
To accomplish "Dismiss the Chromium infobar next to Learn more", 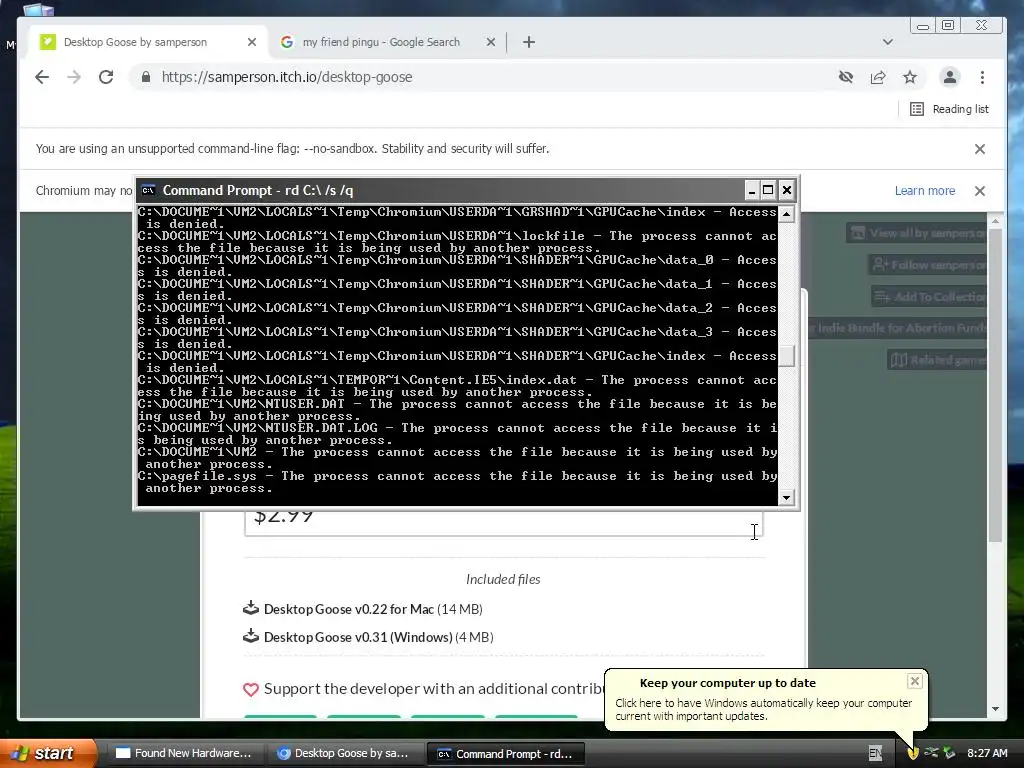I will (x=980, y=191).
